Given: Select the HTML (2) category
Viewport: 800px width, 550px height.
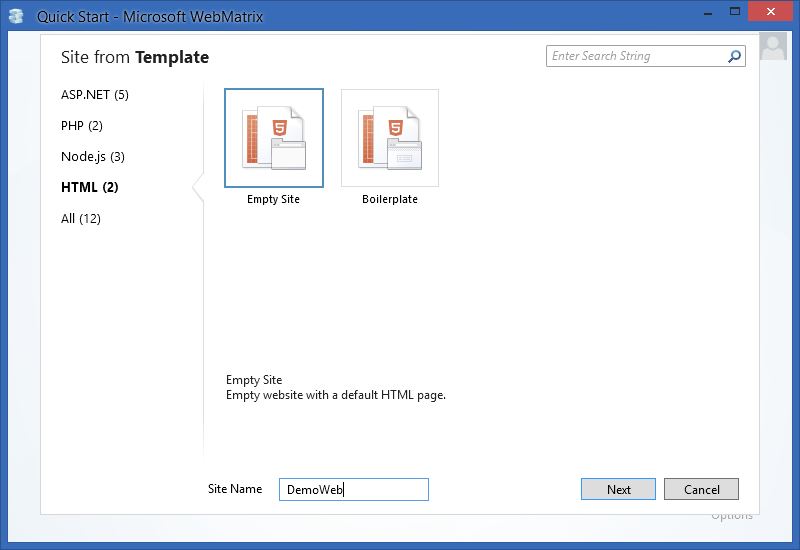Looking at the screenshot, I should point(90,187).
